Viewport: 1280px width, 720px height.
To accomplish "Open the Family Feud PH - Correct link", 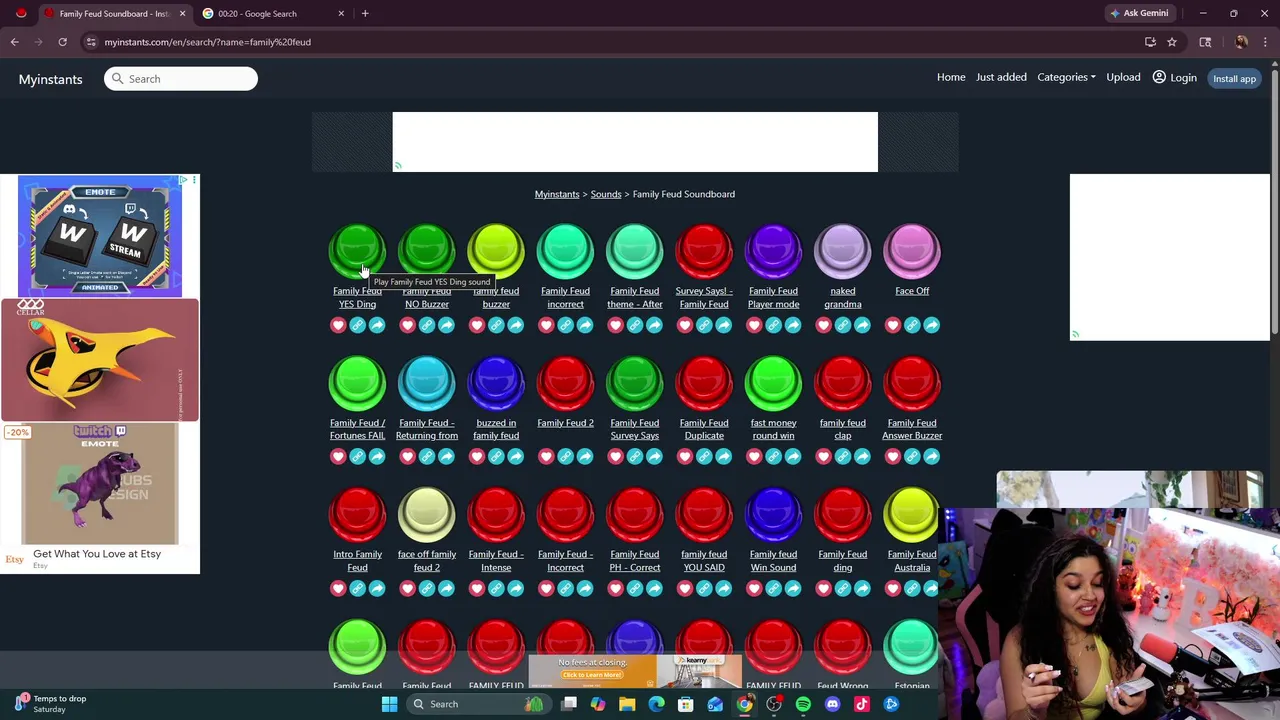I will pos(635,561).
